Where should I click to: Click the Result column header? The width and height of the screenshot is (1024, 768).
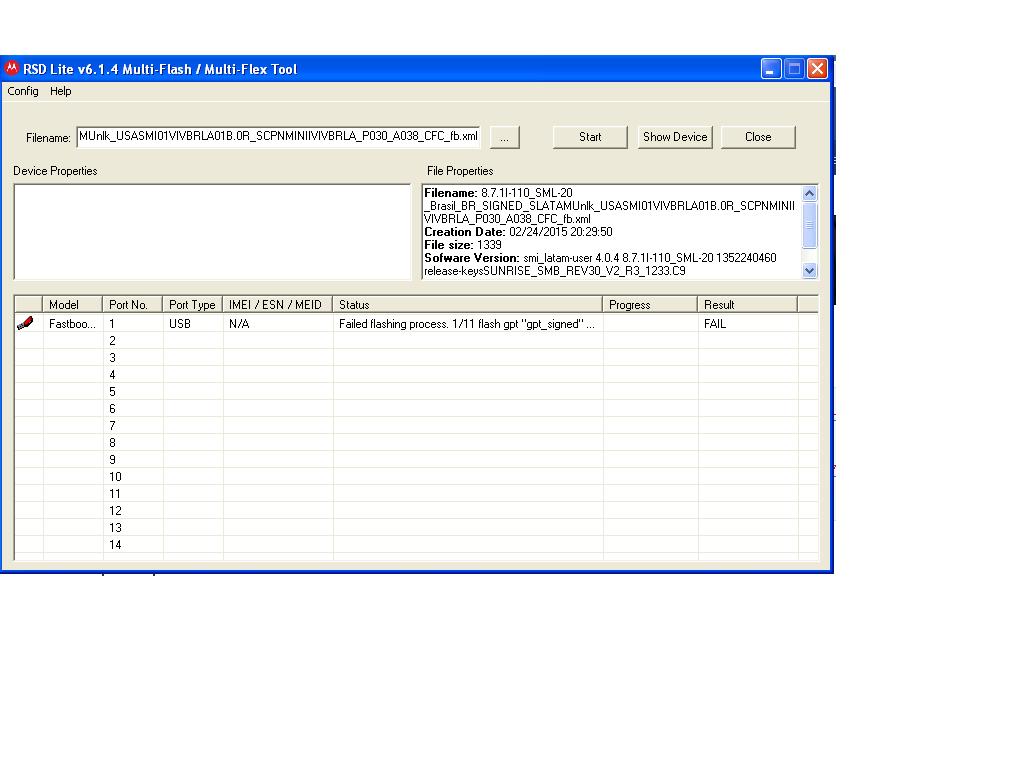(x=748, y=305)
